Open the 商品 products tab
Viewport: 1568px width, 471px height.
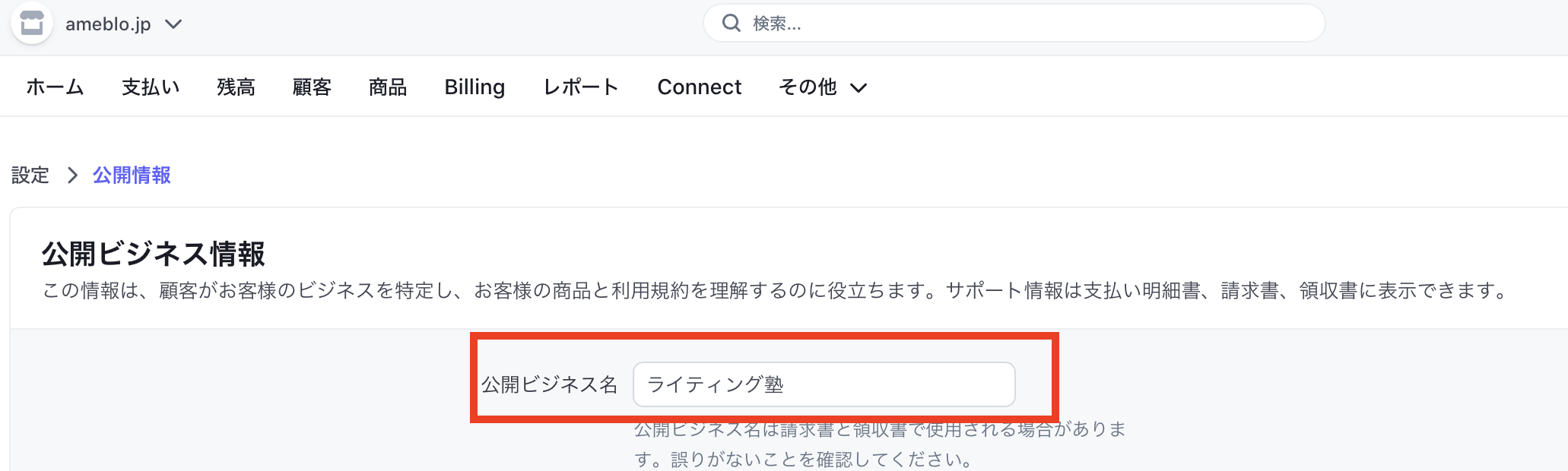click(x=388, y=87)
